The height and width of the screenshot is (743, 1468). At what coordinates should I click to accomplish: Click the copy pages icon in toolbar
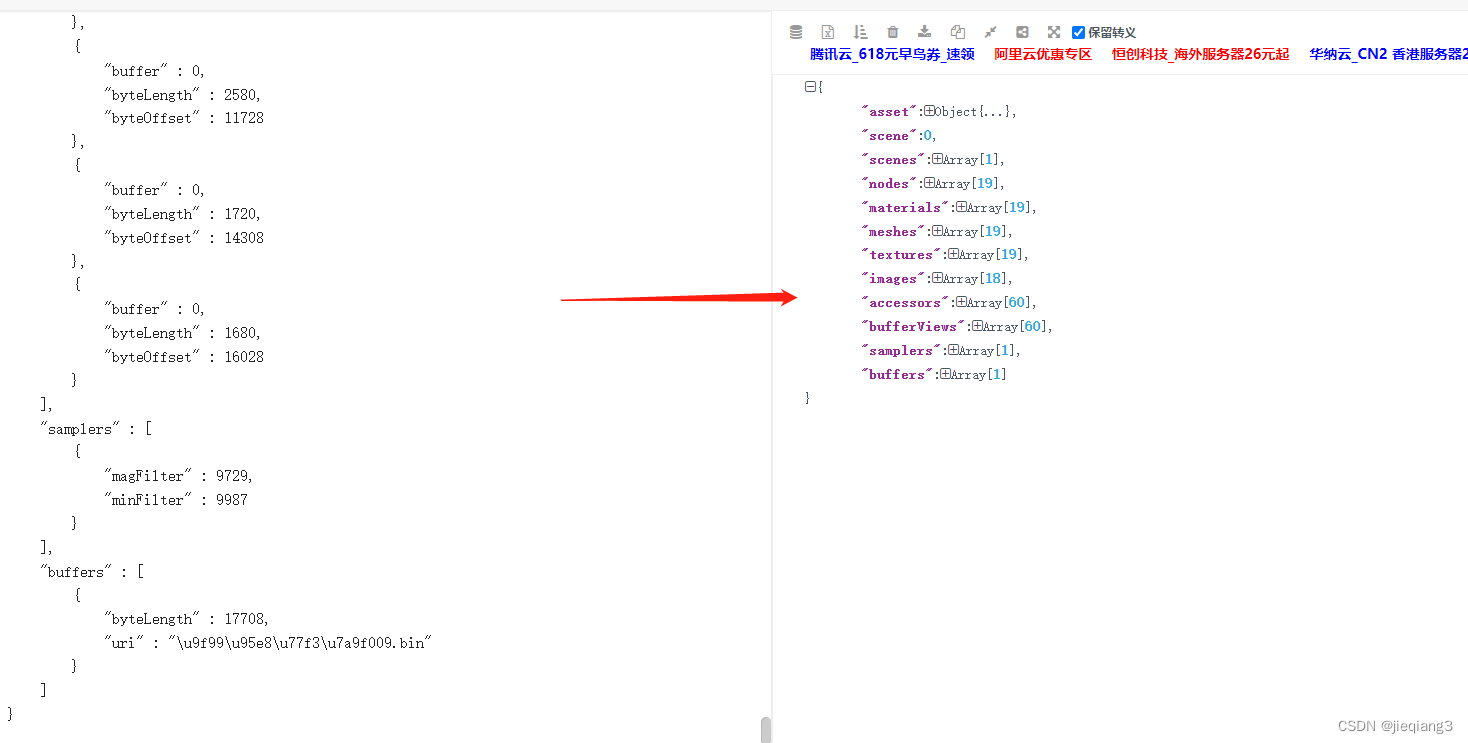coord(958,32)
